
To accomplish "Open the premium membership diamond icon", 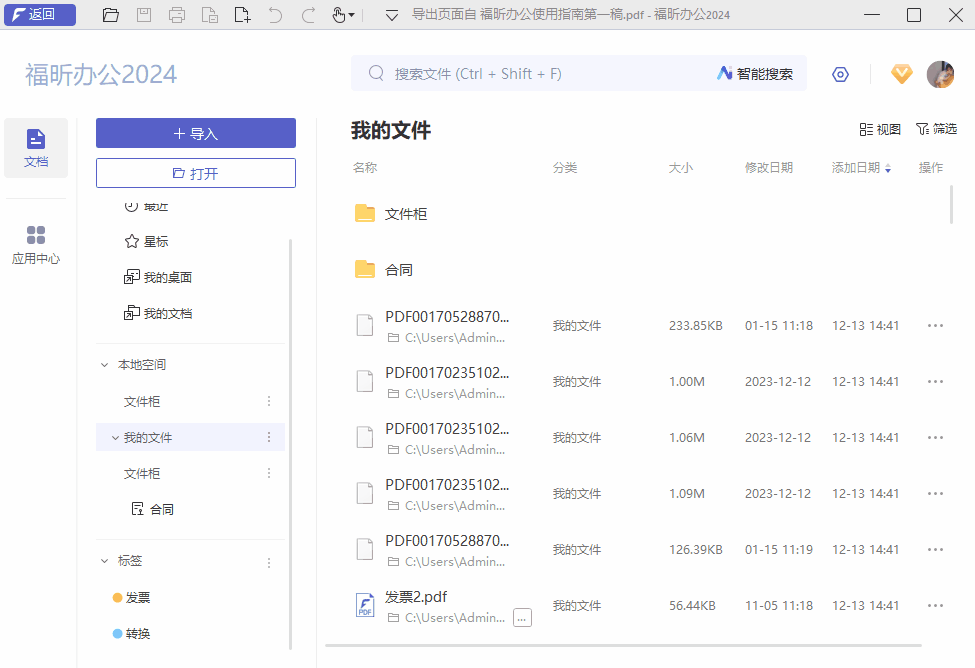I will (x=901, y=73).
